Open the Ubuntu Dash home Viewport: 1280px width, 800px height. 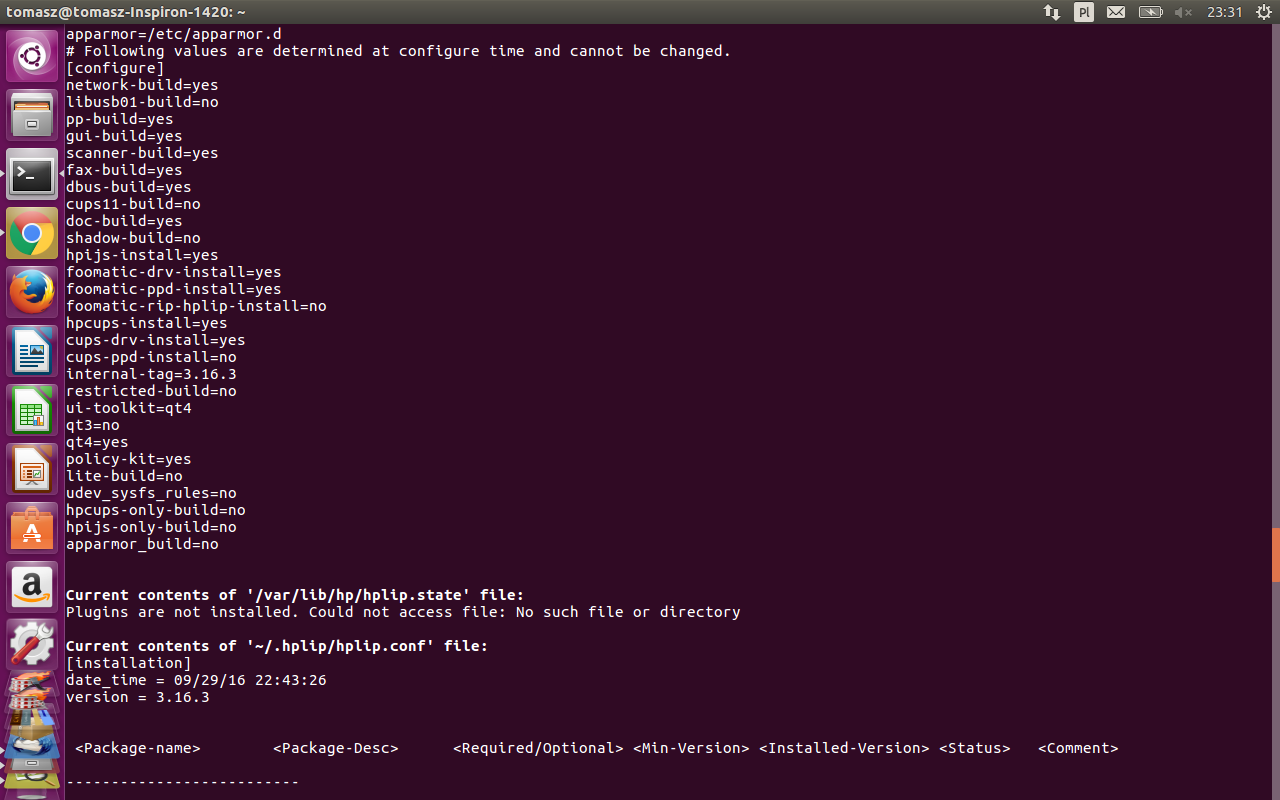32,56
